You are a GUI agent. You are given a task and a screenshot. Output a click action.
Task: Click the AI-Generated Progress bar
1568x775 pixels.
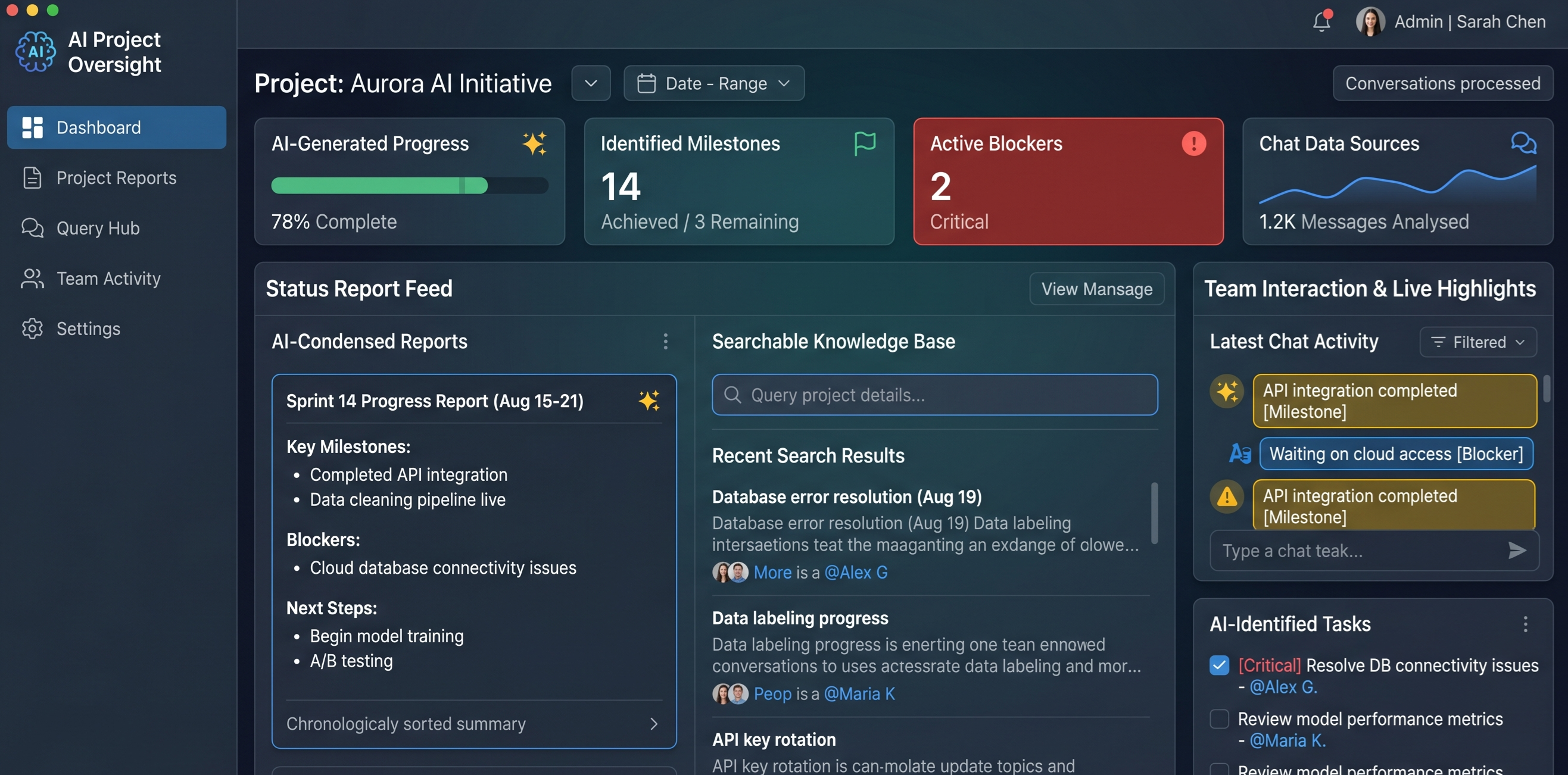coord(409,186)
